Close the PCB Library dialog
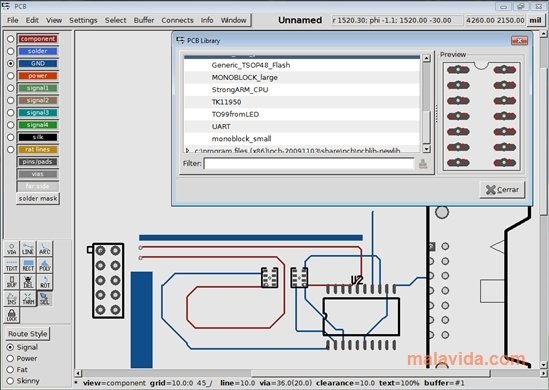This screenshot has width=549, height=390. 519,41
